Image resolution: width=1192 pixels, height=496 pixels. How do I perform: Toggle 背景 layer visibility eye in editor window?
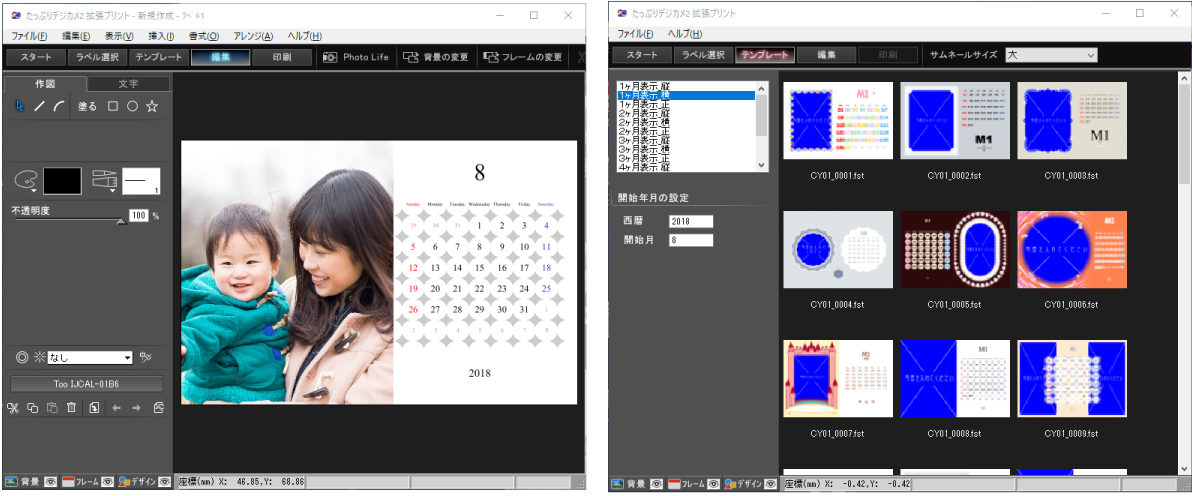[x=50, y=482]
